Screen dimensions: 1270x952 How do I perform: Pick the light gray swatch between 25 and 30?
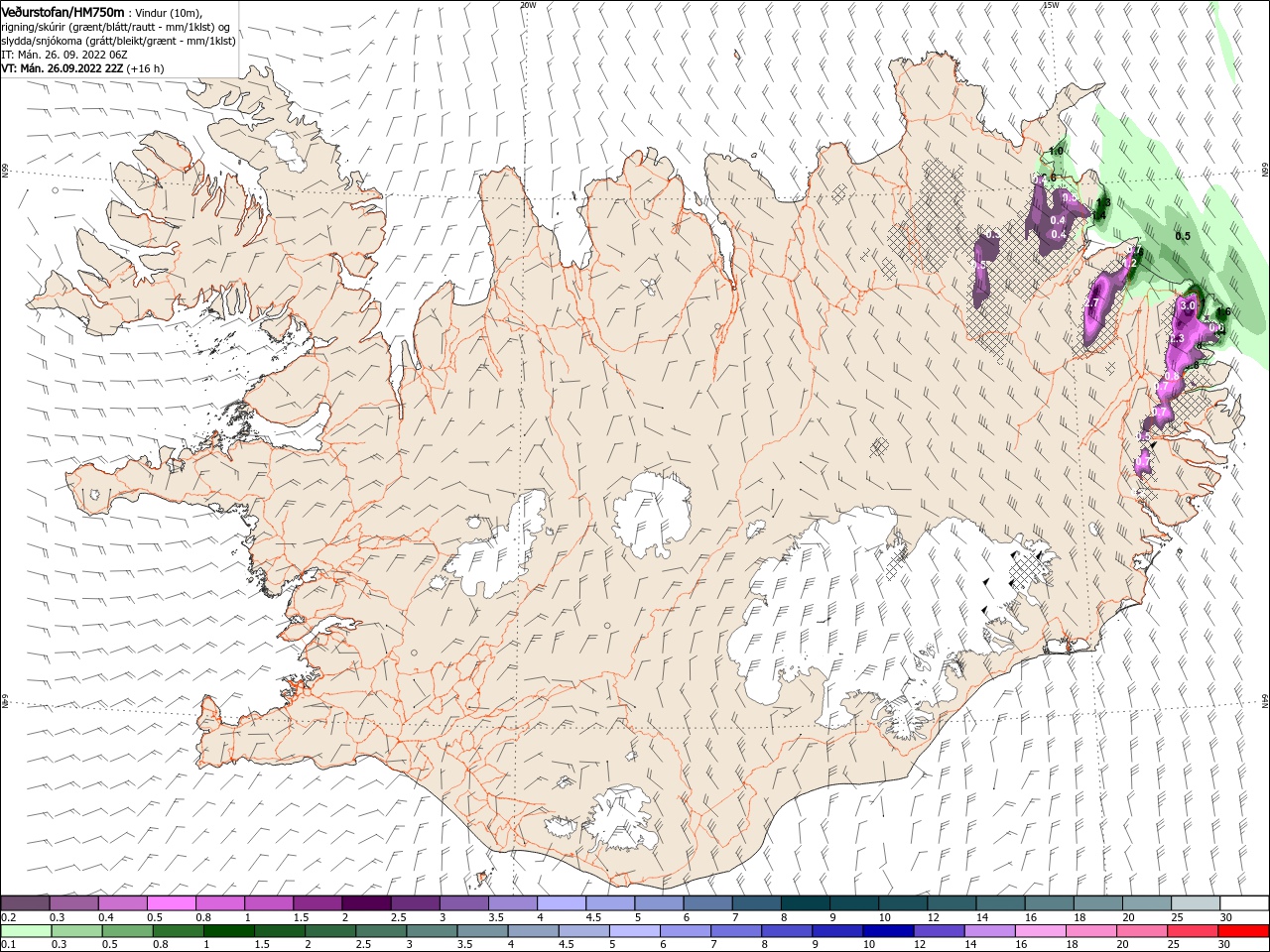pos(1196,903)
